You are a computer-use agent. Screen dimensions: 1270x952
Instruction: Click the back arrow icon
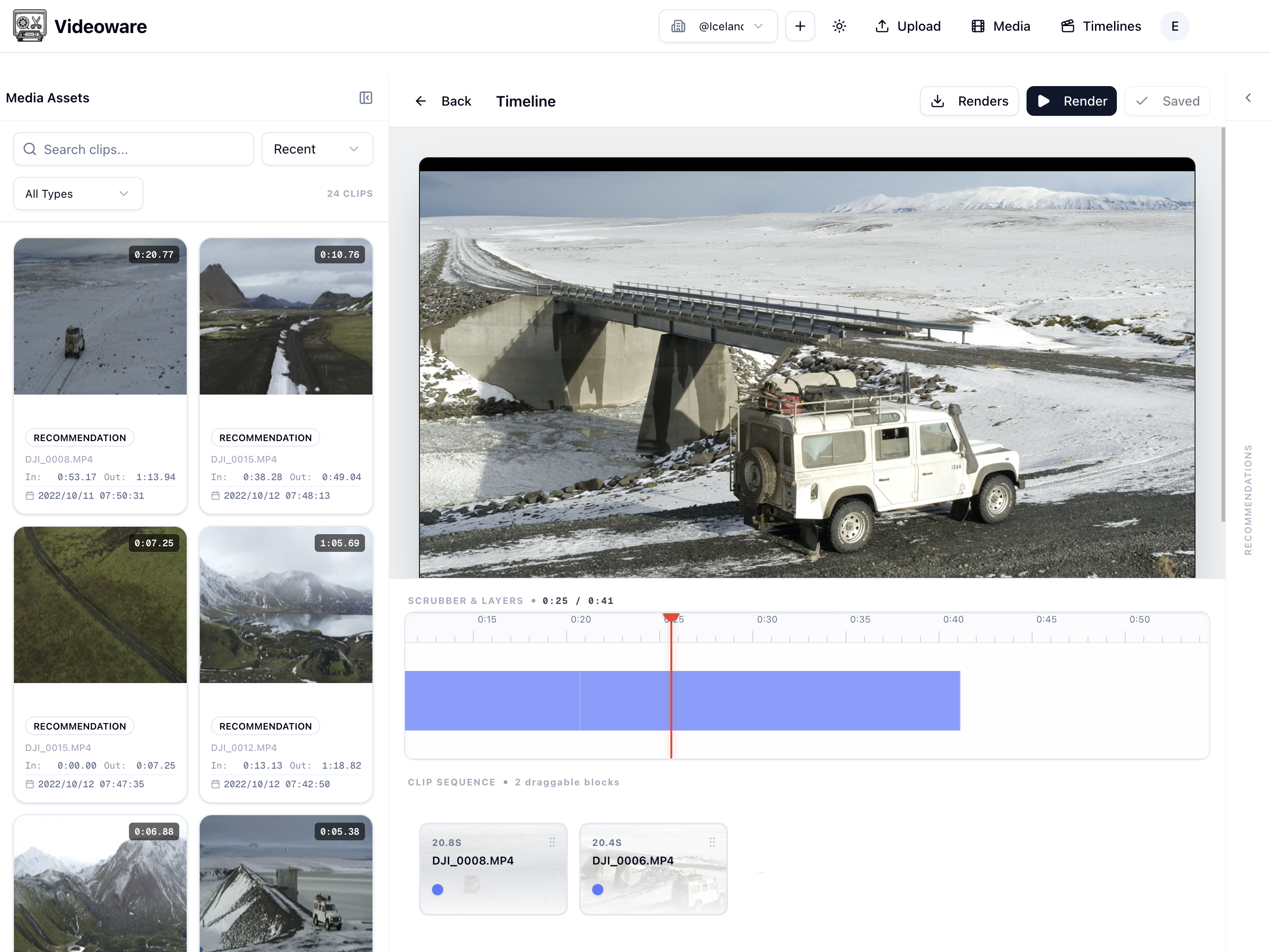[x=421, y=101]
